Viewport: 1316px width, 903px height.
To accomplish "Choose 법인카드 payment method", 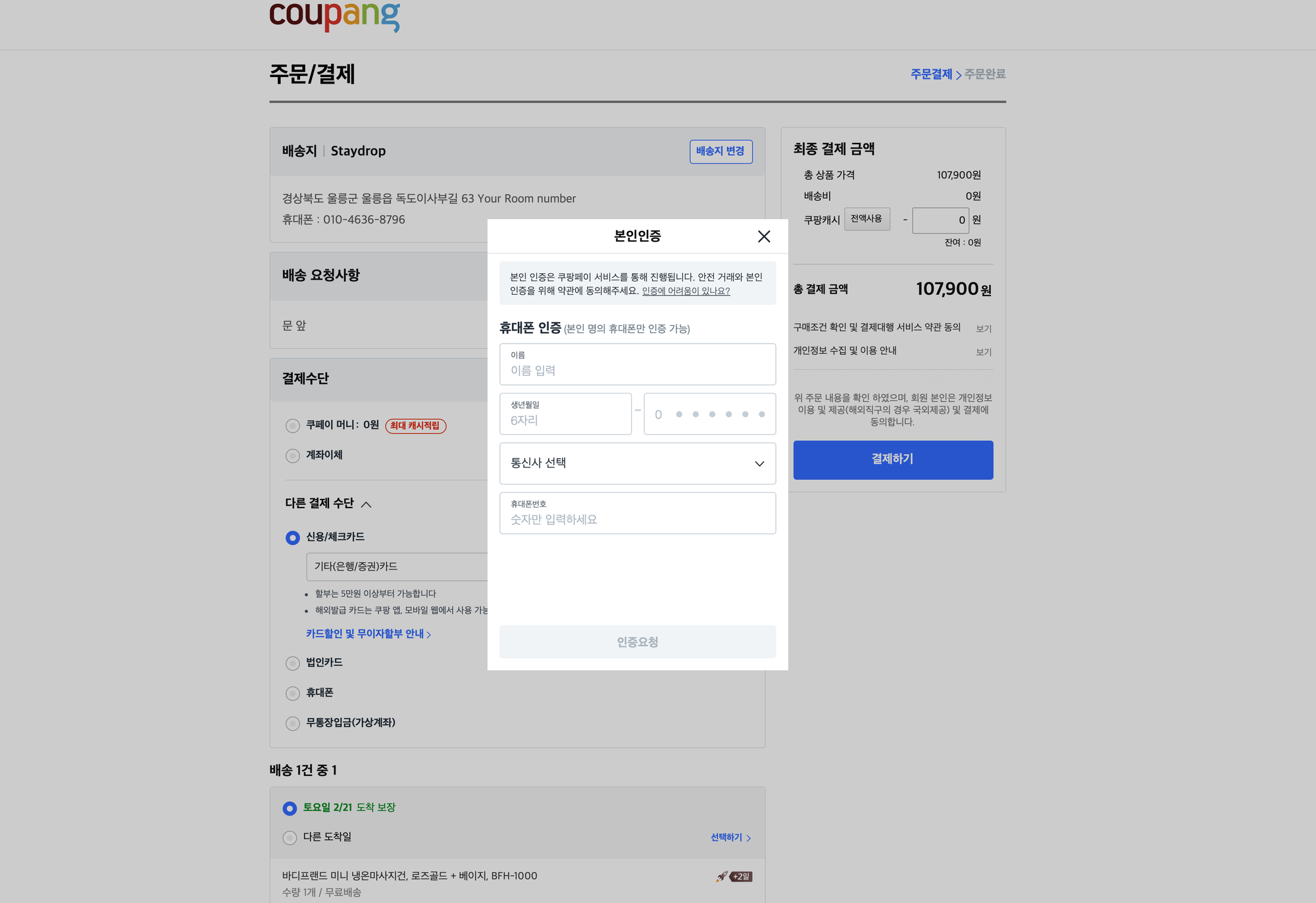I will tap(293, 663).
